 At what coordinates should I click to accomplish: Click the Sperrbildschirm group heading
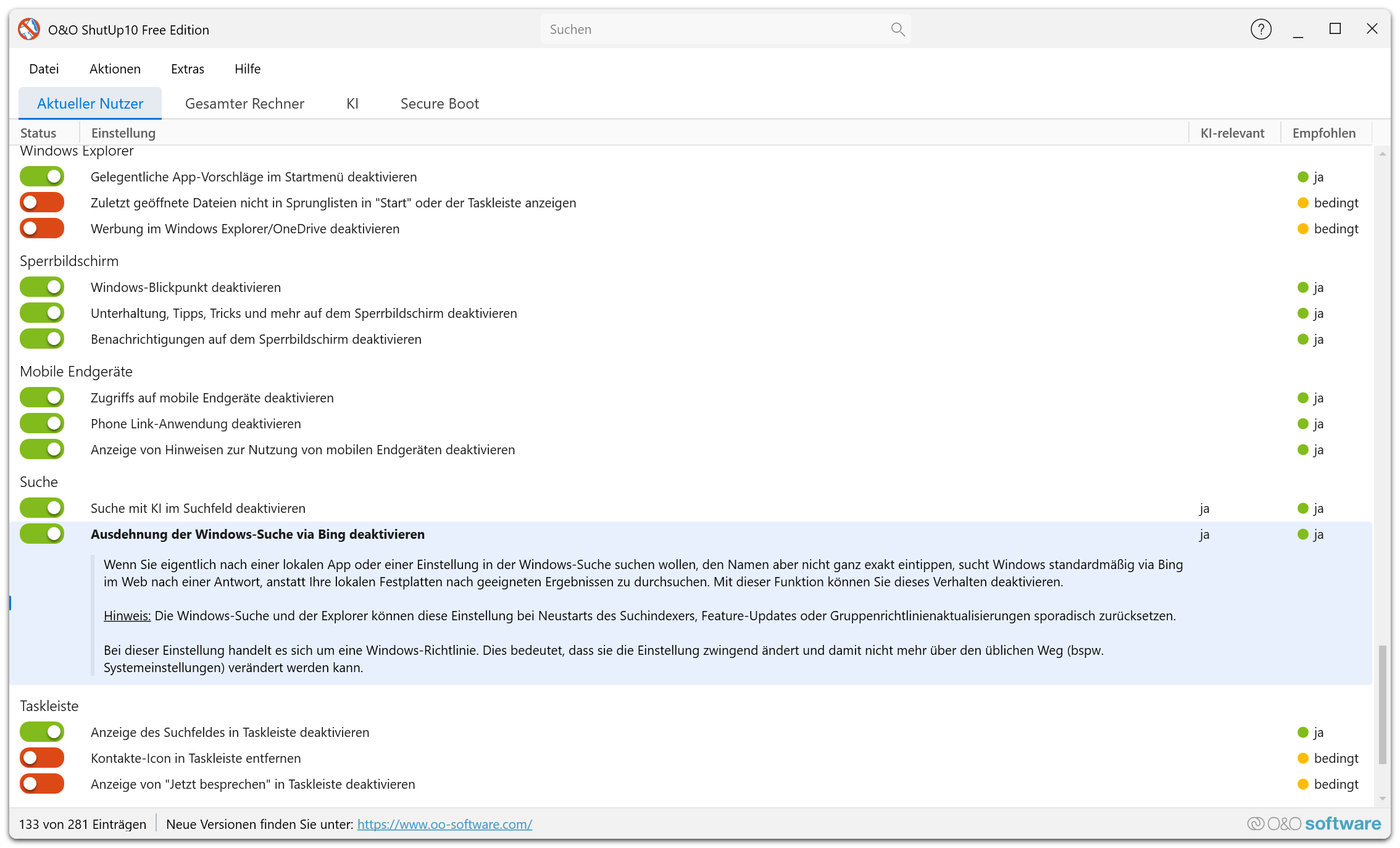click(x=69, y=261)
